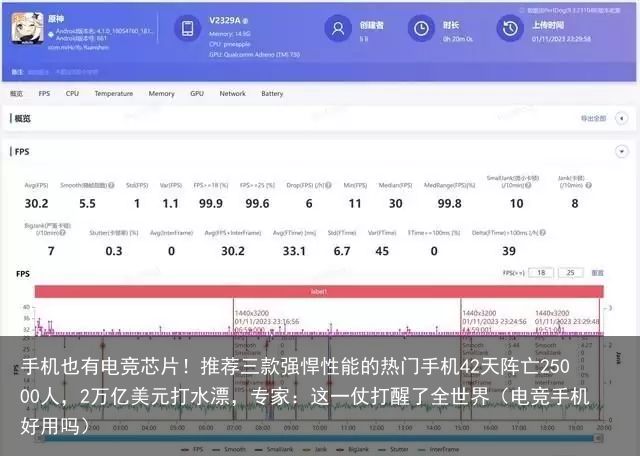Collapse the 概览 section with the arrow button
Viewport: 640px width, 456px height.
click(x=622, y=118)
